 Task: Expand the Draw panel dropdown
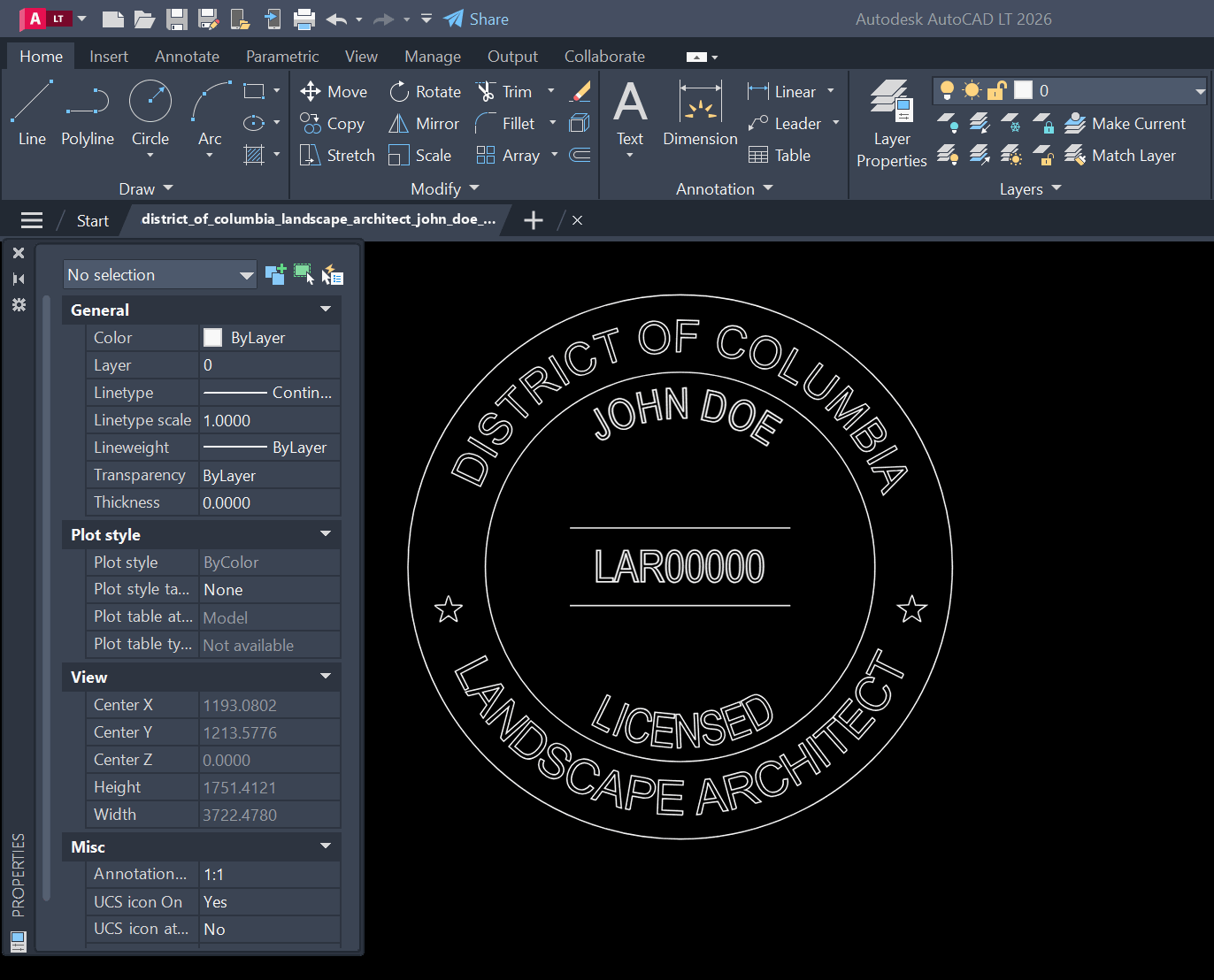coord(146,188)
